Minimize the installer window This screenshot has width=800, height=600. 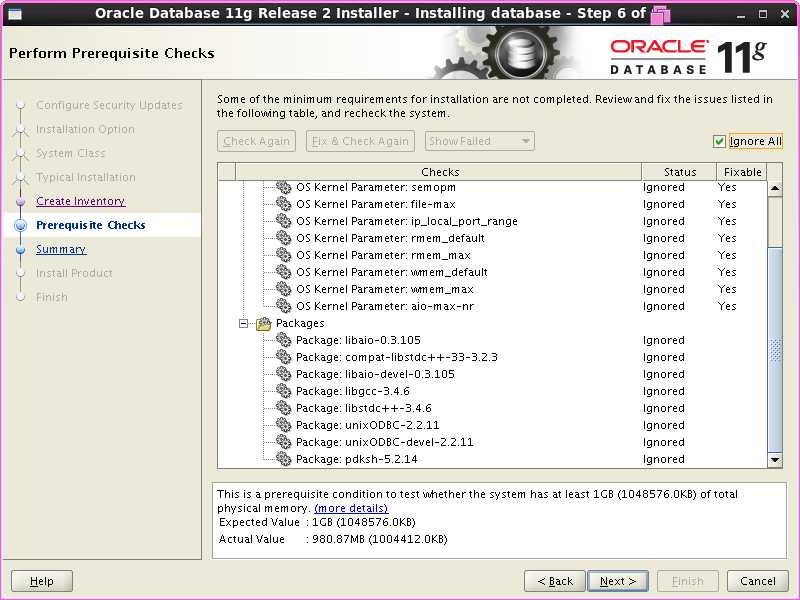click(x=741, y=14)
